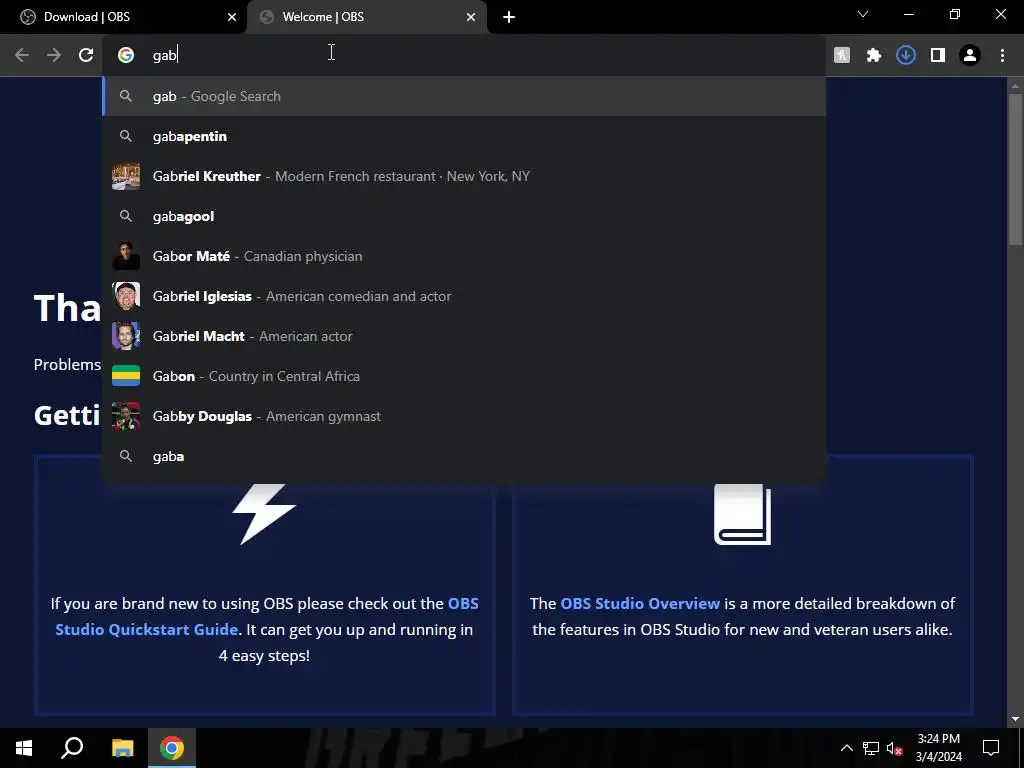Choose the gabapentin suggestion

coord(464,136)
